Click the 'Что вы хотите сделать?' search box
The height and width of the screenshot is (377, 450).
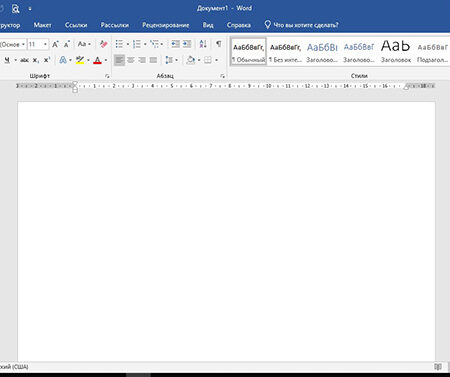(301, 25)
